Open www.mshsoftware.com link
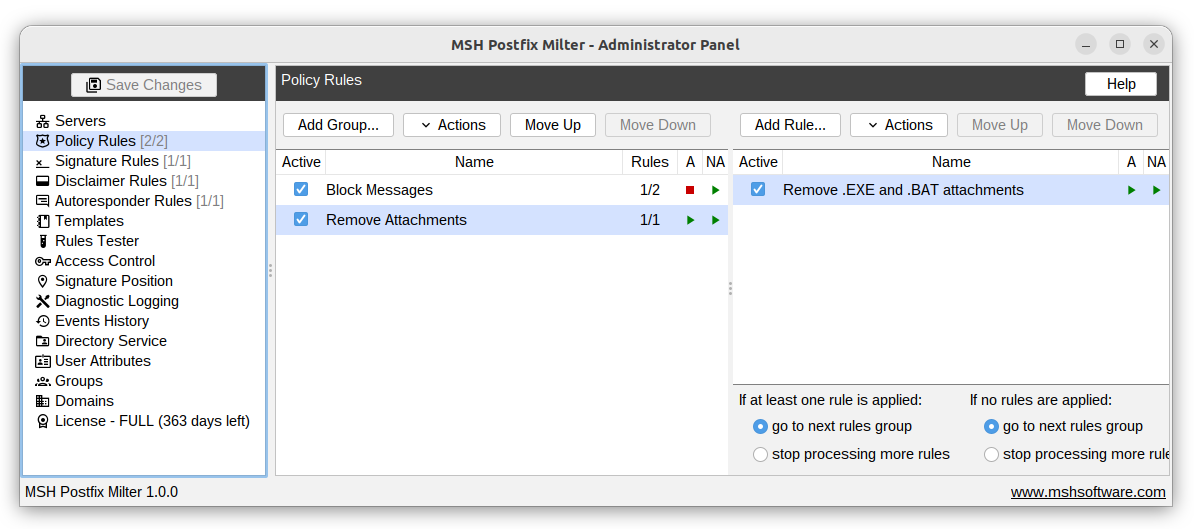Screen dimensions: 1194x529 click(x=1088, y=492)
